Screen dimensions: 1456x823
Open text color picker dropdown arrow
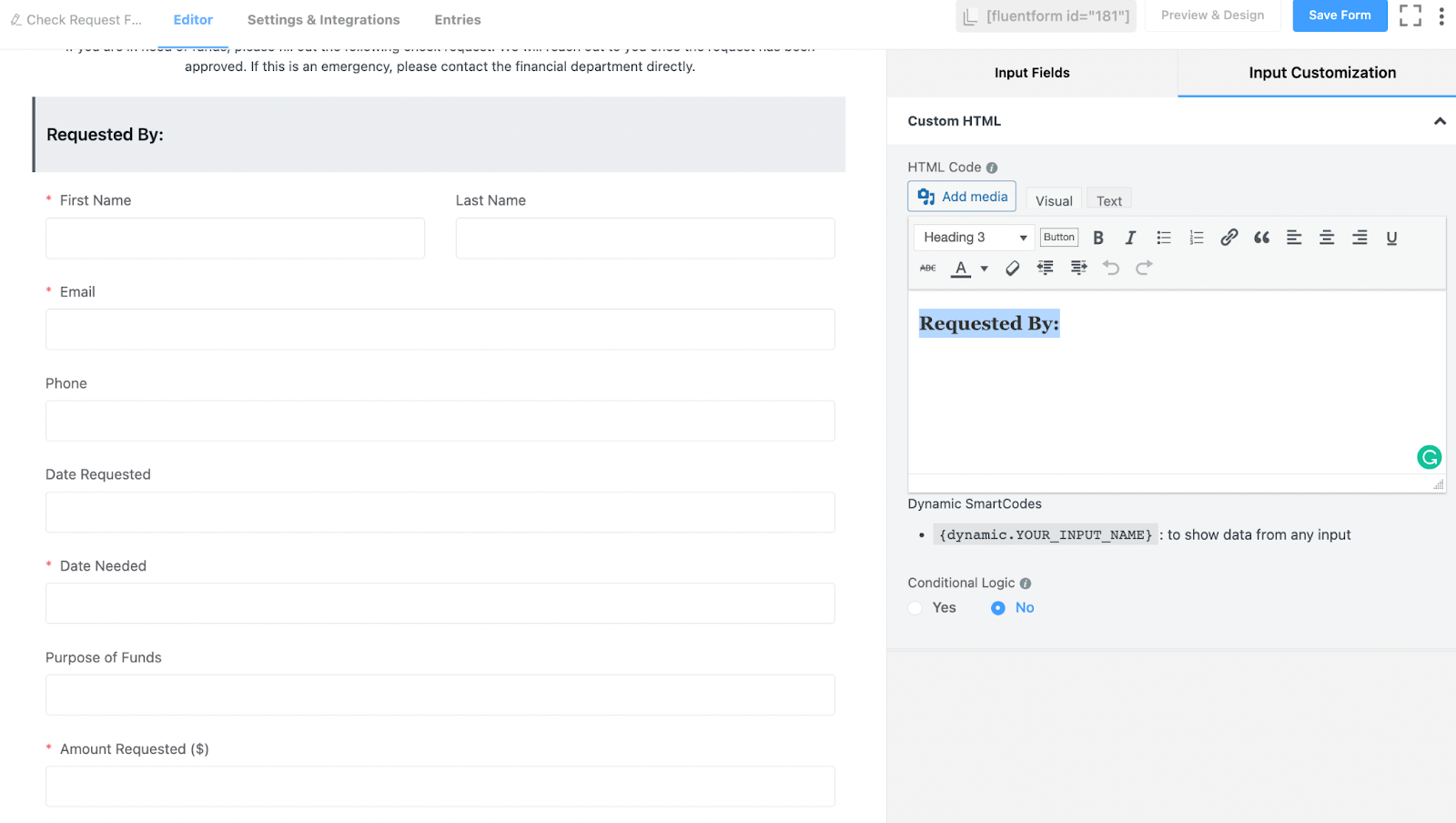(984, 269)
